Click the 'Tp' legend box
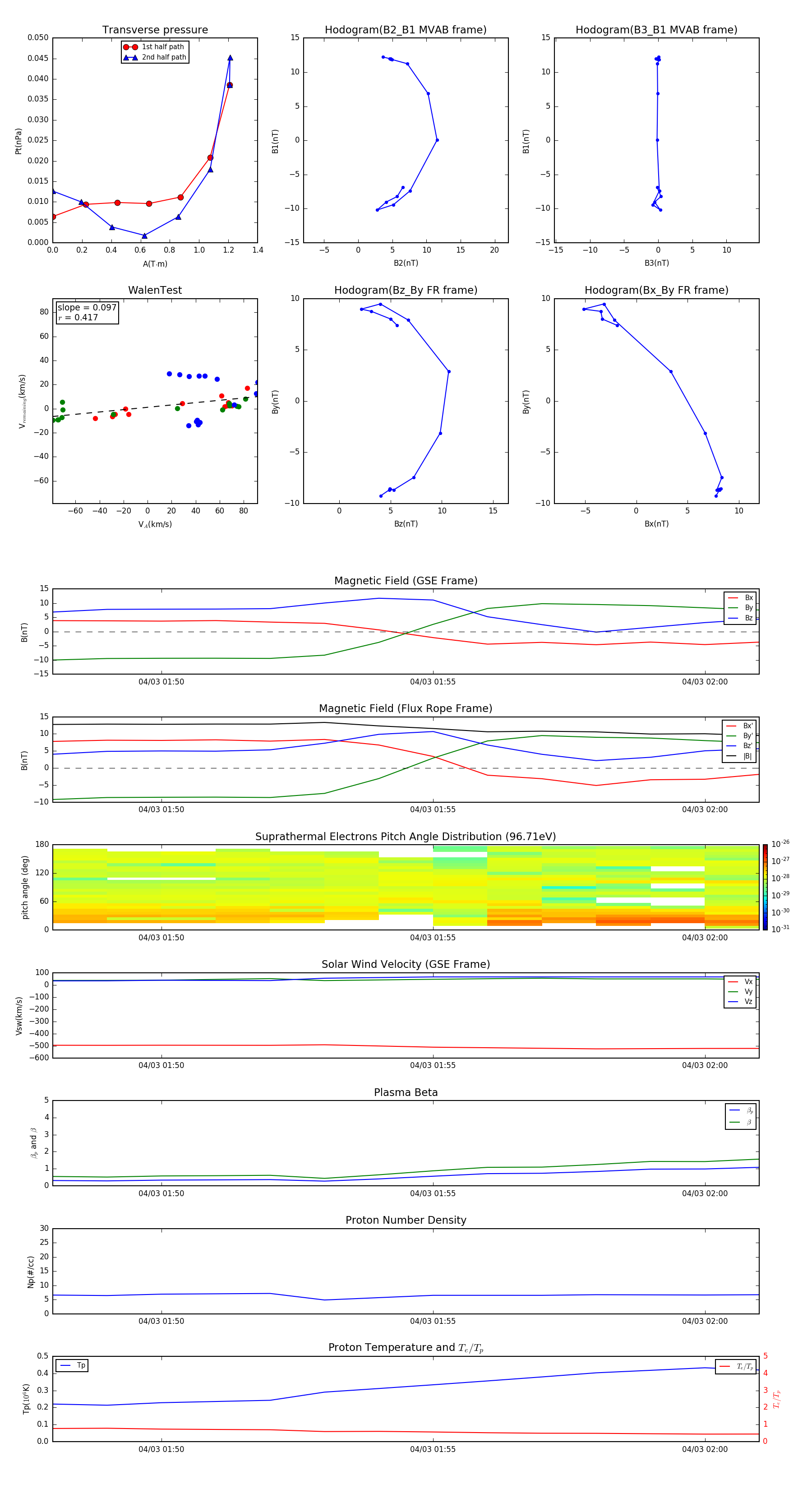Image resolution: width=812 pixels, height=1489 pixels. coord(72,1365)
